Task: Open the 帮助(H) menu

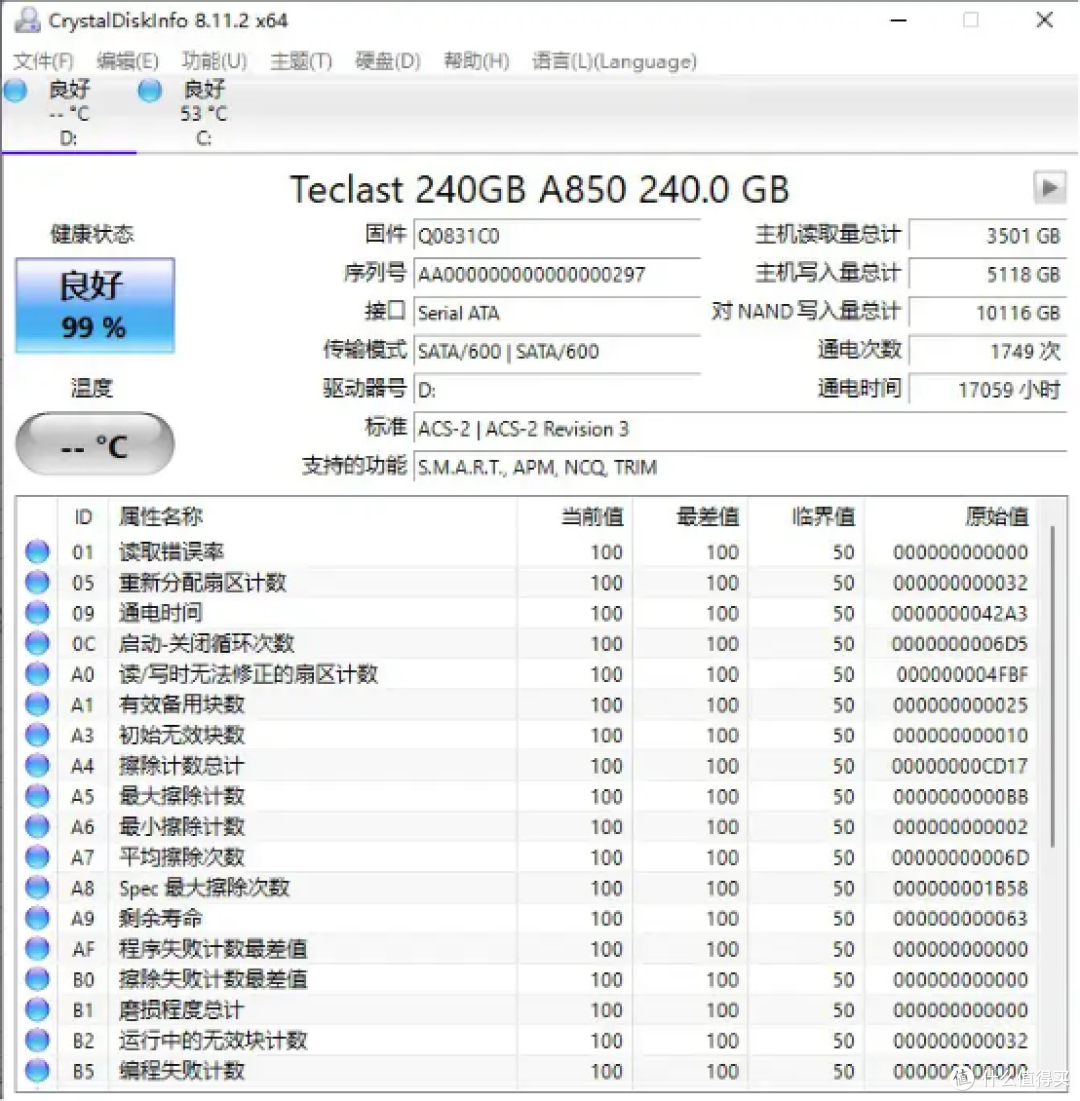Action: [476, 61]
